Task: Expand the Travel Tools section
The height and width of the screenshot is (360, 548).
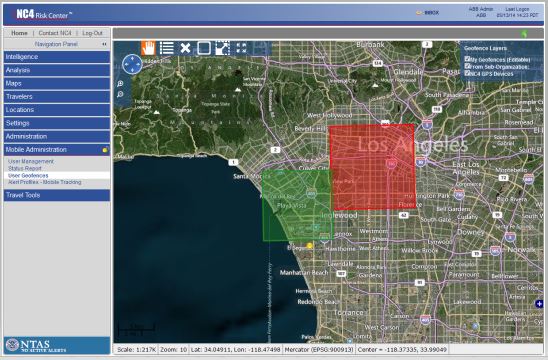Action: (57, 195)
